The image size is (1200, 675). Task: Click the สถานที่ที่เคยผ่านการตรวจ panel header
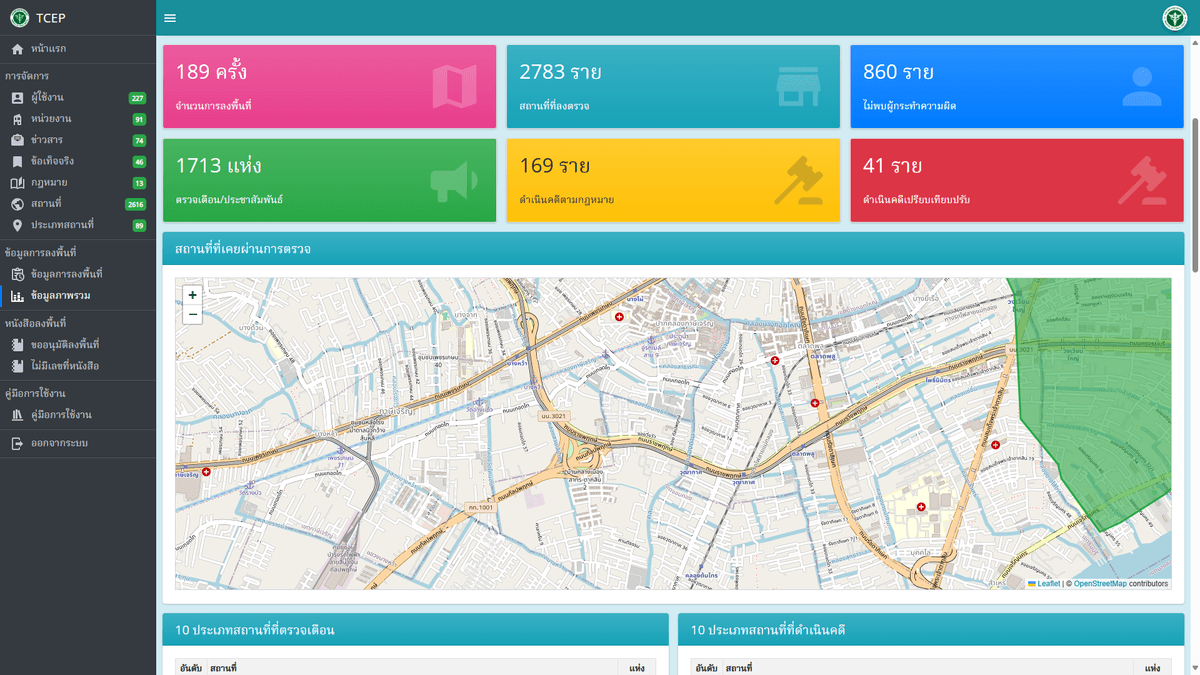pyautogui.click(x=673, y=249)
